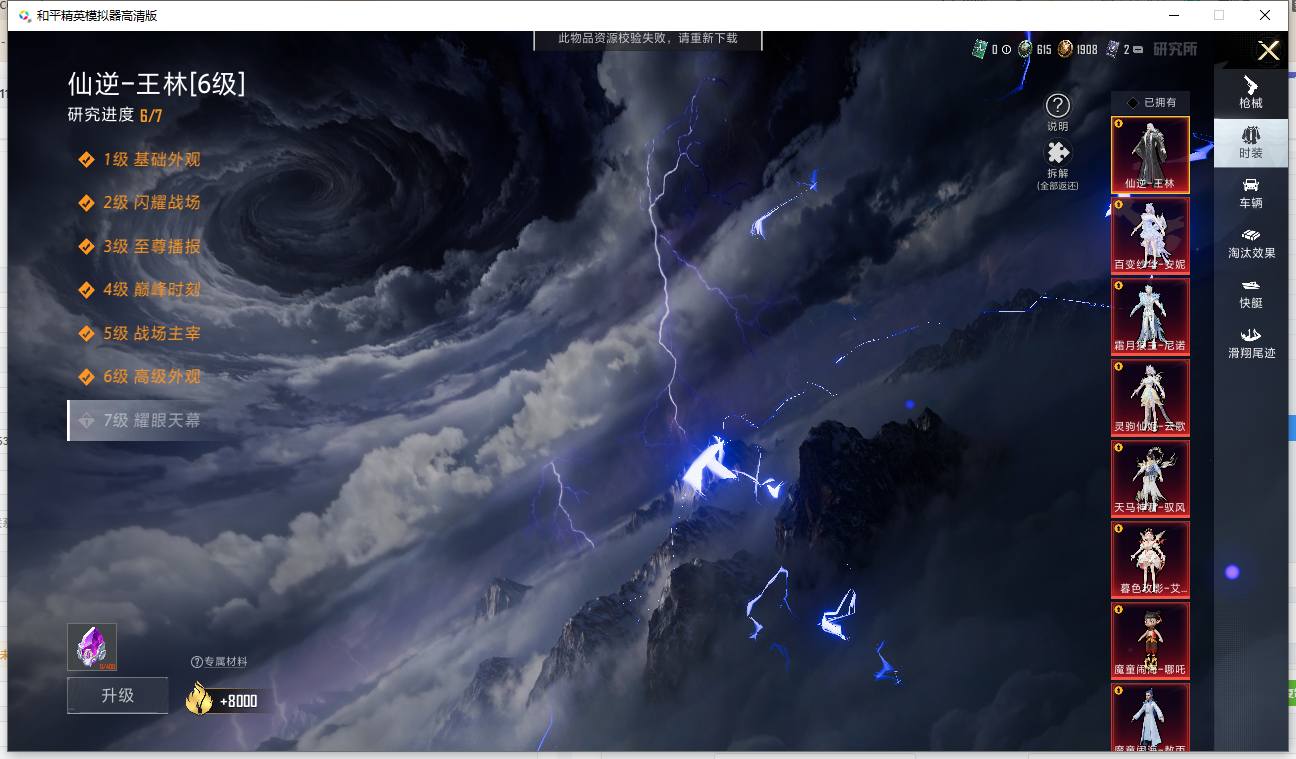Click the purple crystal material item

92,647
